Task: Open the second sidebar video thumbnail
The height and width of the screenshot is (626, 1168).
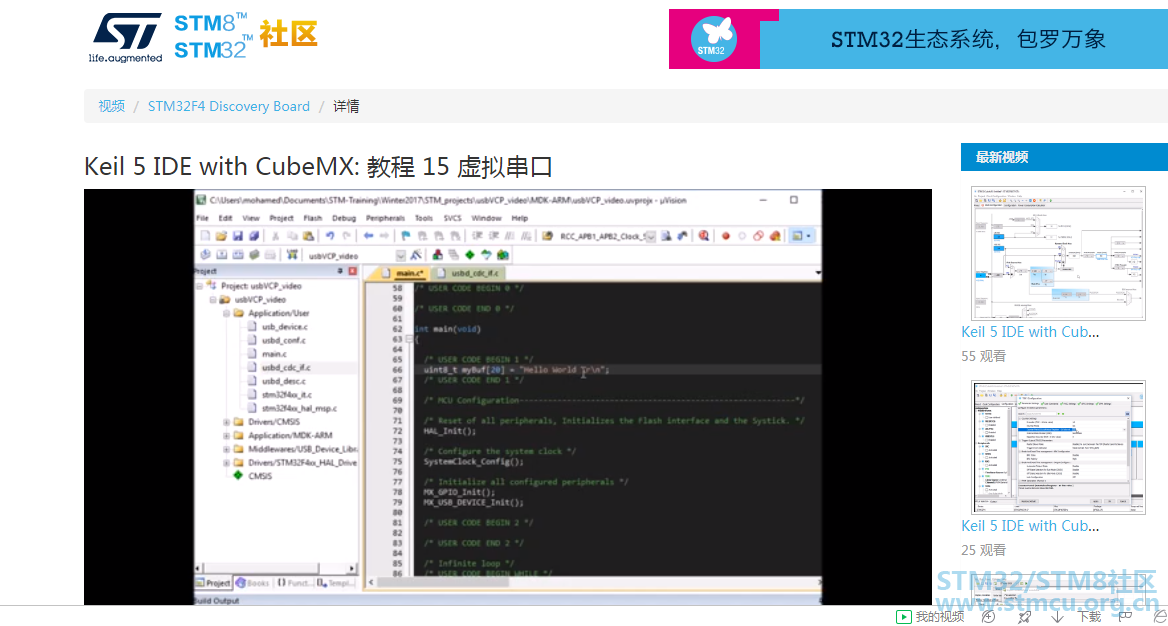Action: pos(1058,447)
